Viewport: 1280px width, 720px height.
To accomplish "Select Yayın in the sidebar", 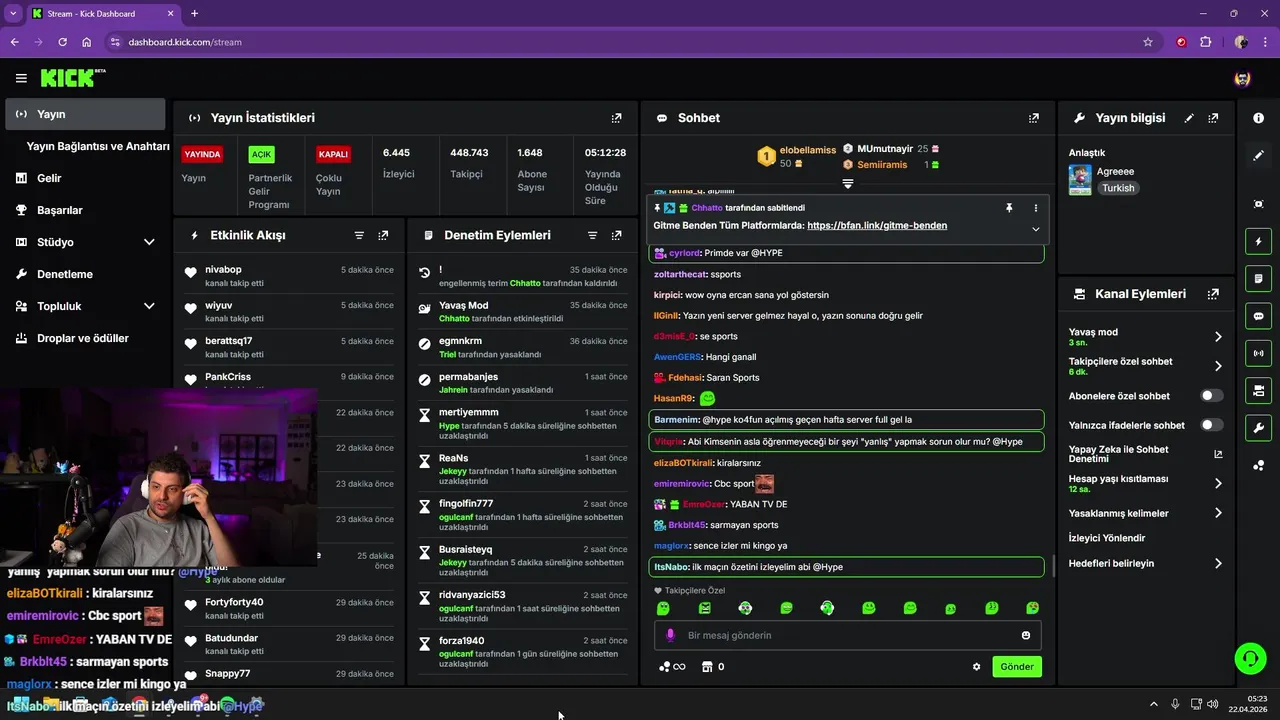I will point(85,114).
